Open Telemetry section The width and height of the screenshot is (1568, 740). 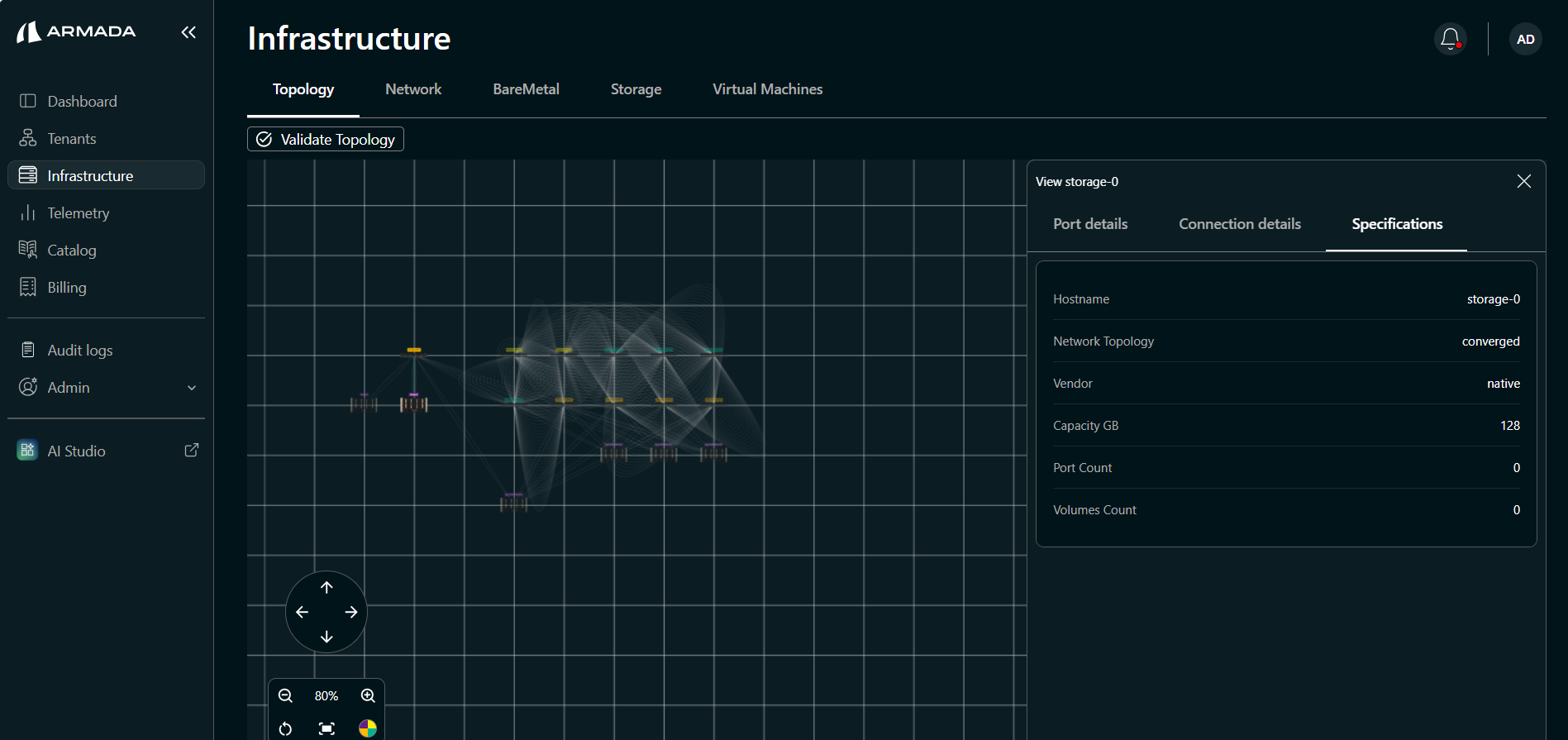(x=106, y=212)
